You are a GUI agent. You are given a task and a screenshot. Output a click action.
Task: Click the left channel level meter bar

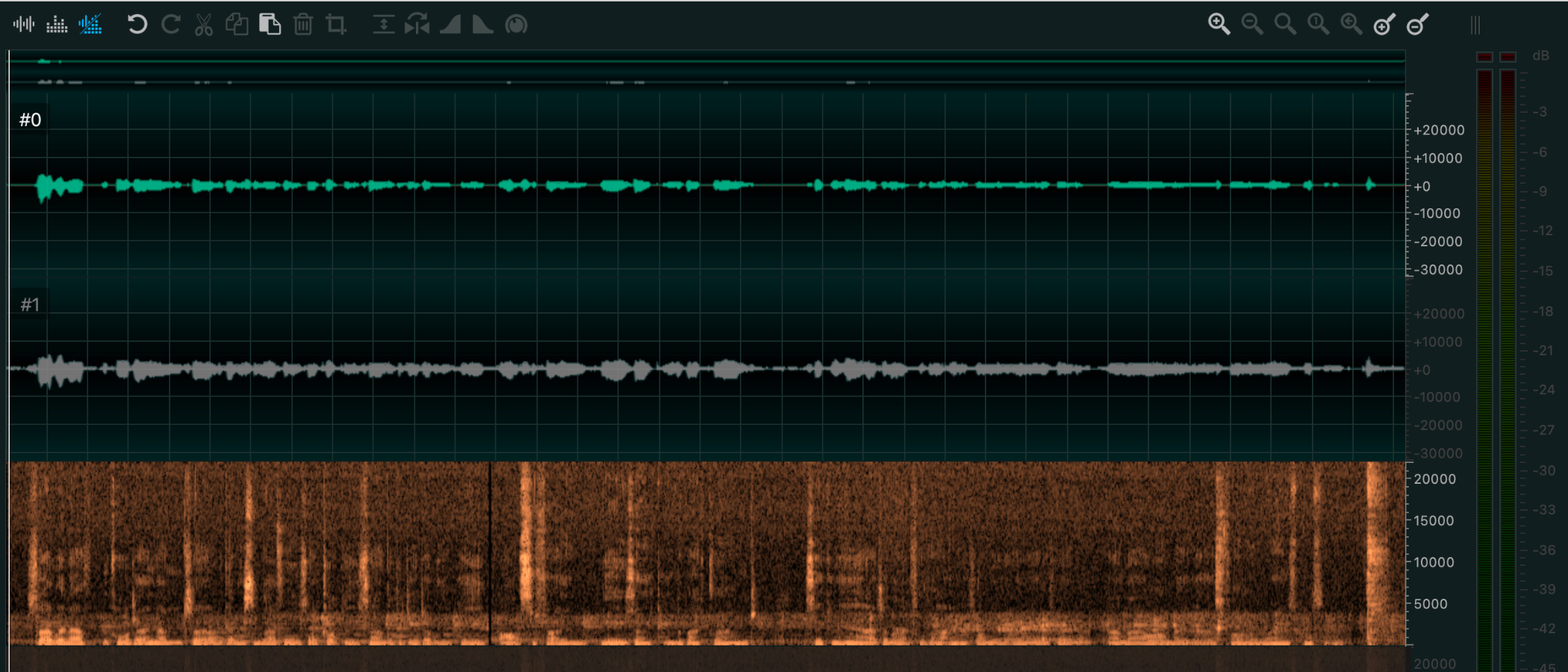(1484, 370)
